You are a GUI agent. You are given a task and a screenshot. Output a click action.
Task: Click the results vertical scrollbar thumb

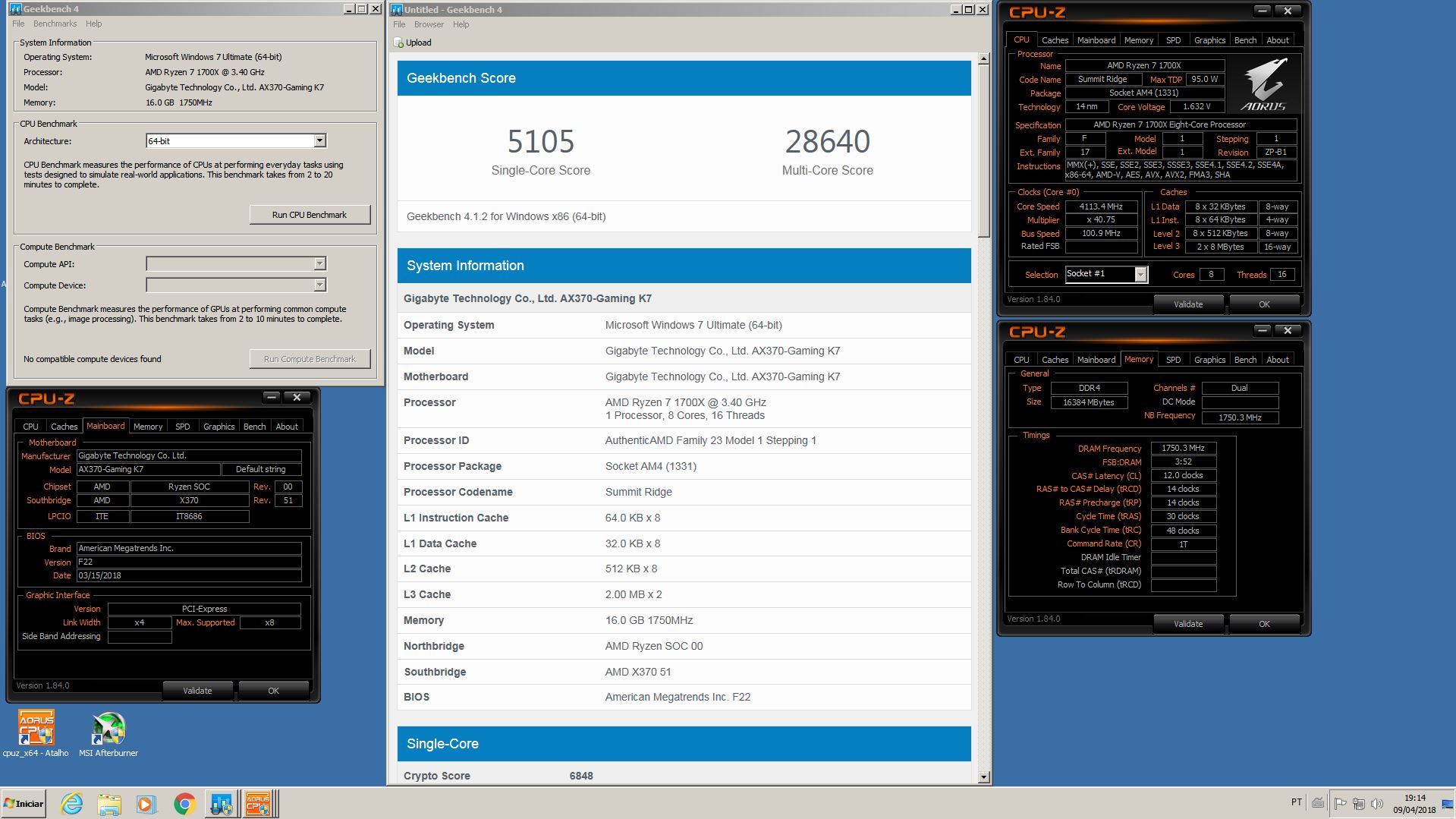[x=983, y=151]
